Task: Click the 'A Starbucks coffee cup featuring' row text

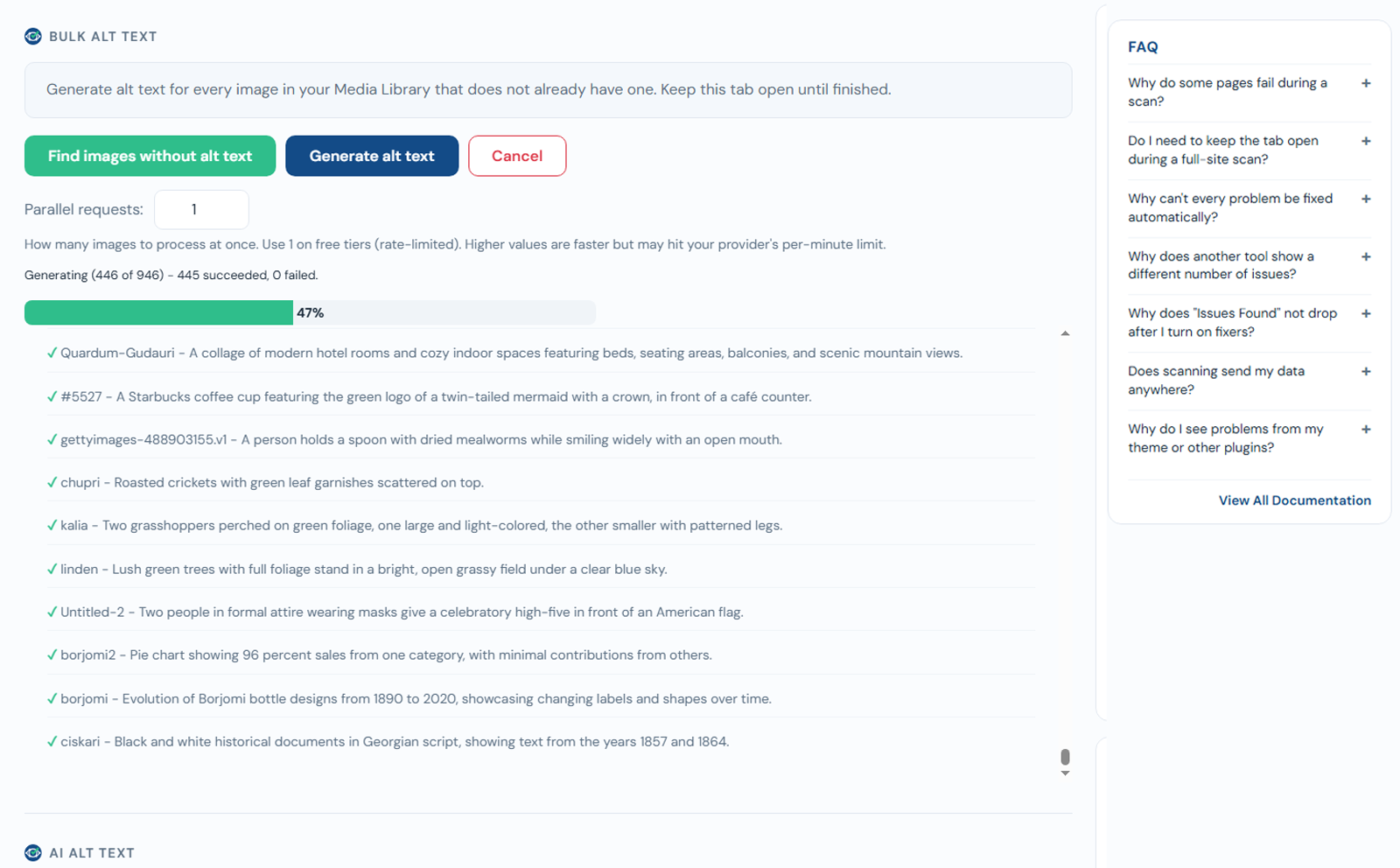Action: point(464,396)
